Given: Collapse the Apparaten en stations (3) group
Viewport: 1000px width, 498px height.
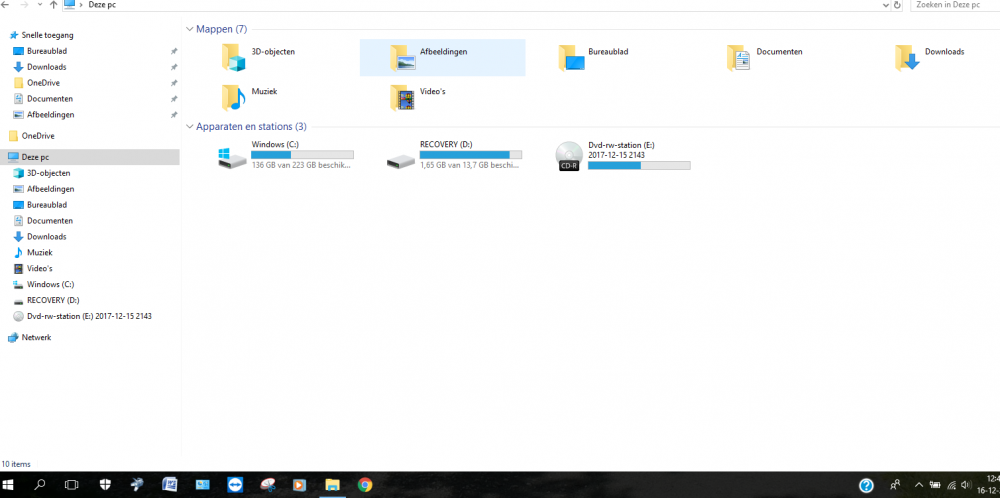Looking at the screenshot, I should 190,127.
